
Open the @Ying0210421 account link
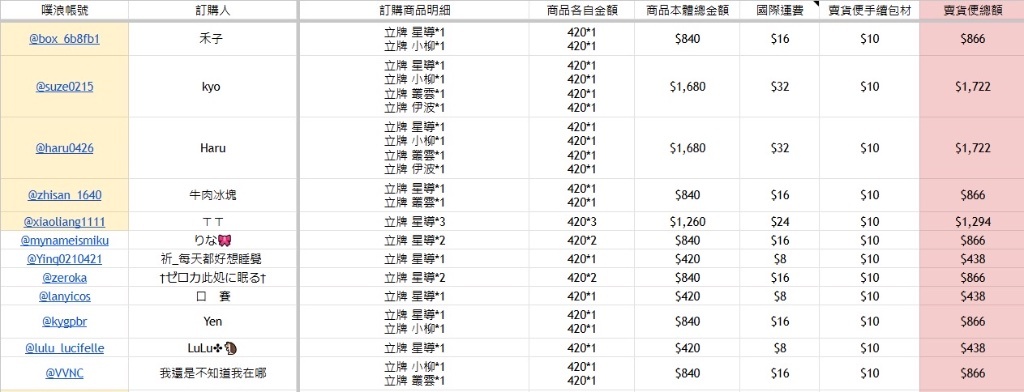pyautogui.click(x=64, y=259)
